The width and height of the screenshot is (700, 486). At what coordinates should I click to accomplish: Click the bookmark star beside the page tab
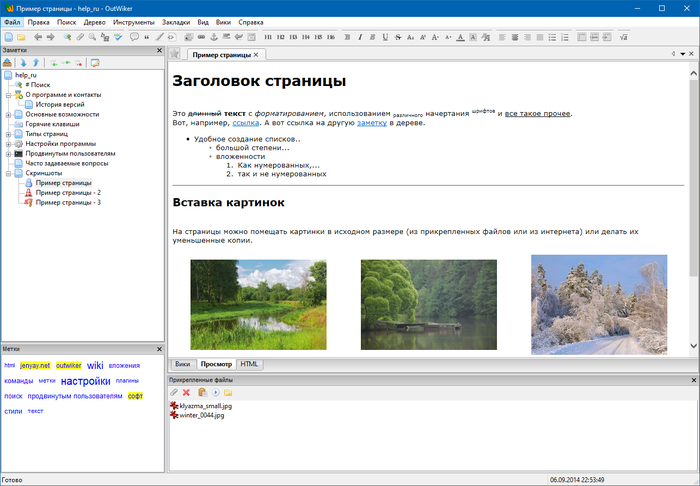coord(174,54)
